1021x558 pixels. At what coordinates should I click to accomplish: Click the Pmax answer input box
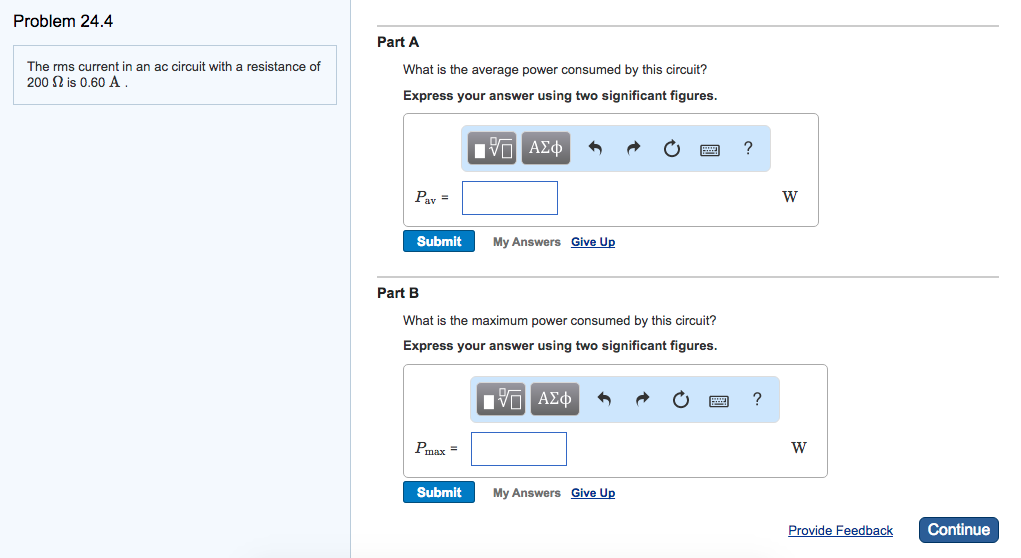point(519,449)
